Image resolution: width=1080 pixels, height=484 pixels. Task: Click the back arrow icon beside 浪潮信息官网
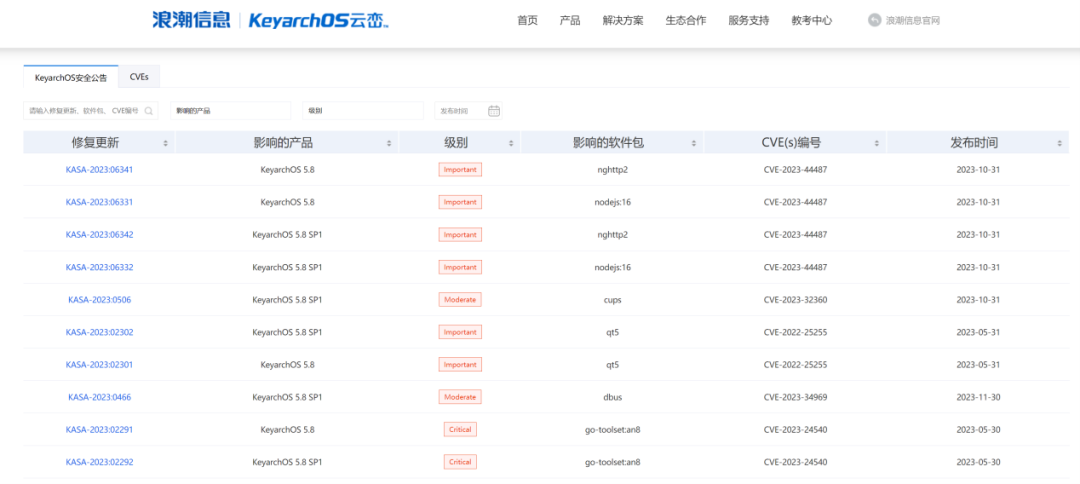[x=874, y=20]
